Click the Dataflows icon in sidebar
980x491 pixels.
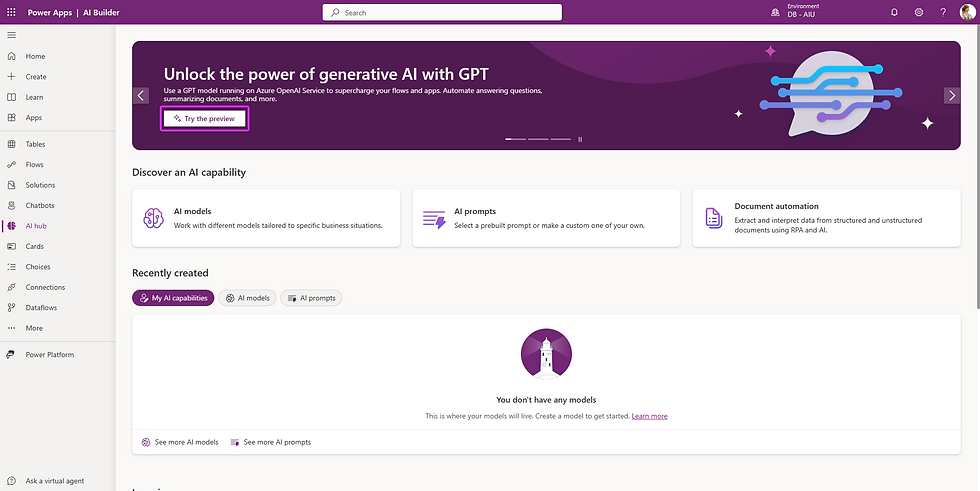pyautogui.click(x=11, y=308)
